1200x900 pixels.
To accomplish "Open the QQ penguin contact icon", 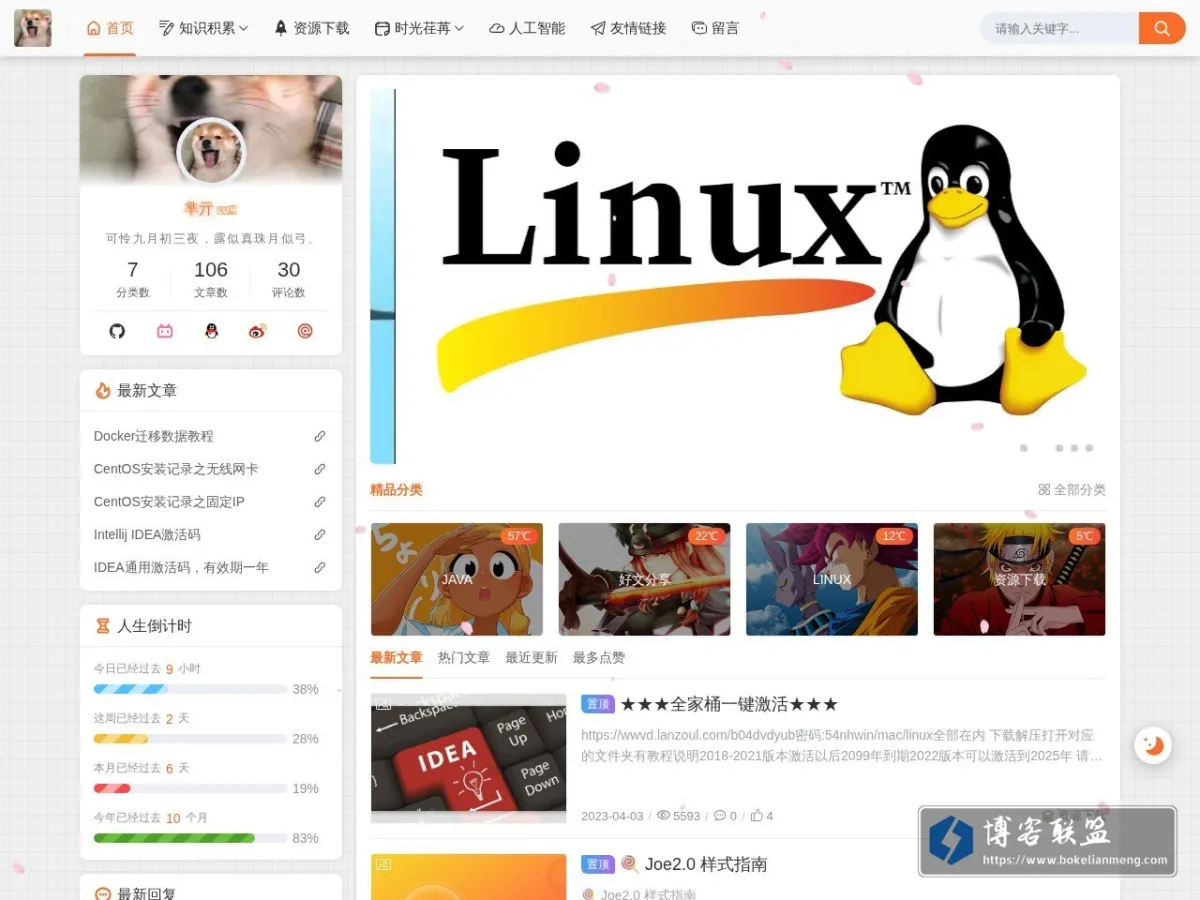I will (211, 331).
